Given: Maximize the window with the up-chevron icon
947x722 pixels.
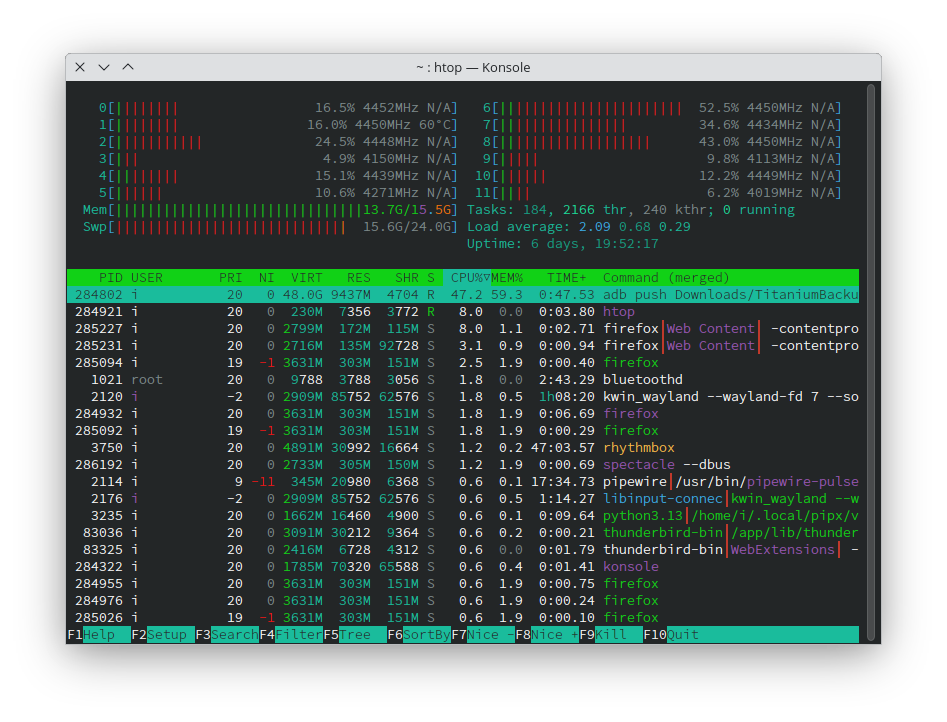Looking at the screenshot, I should click(127, 67).
